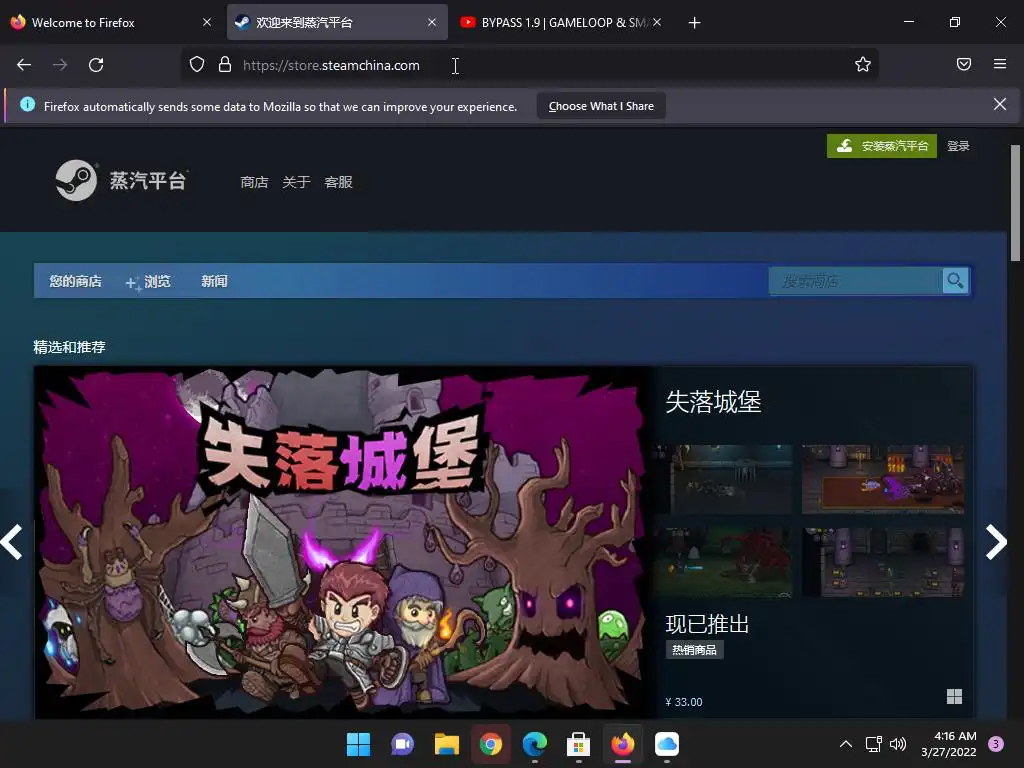Click the page vertical scrollbar thumb

pos(1015,203)
